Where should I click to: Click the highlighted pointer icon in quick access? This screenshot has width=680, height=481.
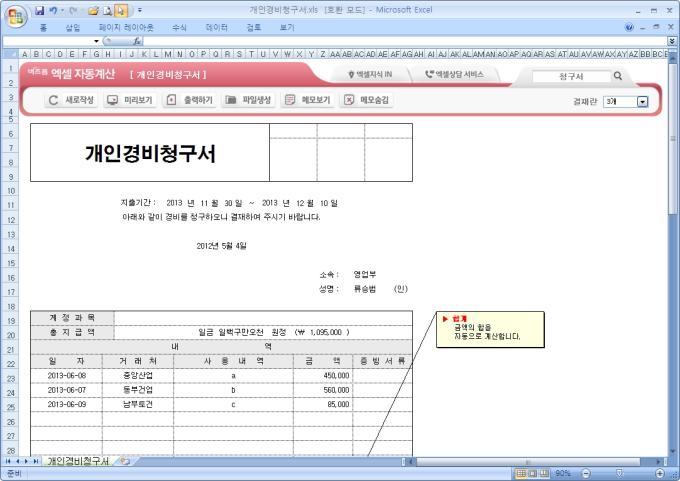click(121, 10)
